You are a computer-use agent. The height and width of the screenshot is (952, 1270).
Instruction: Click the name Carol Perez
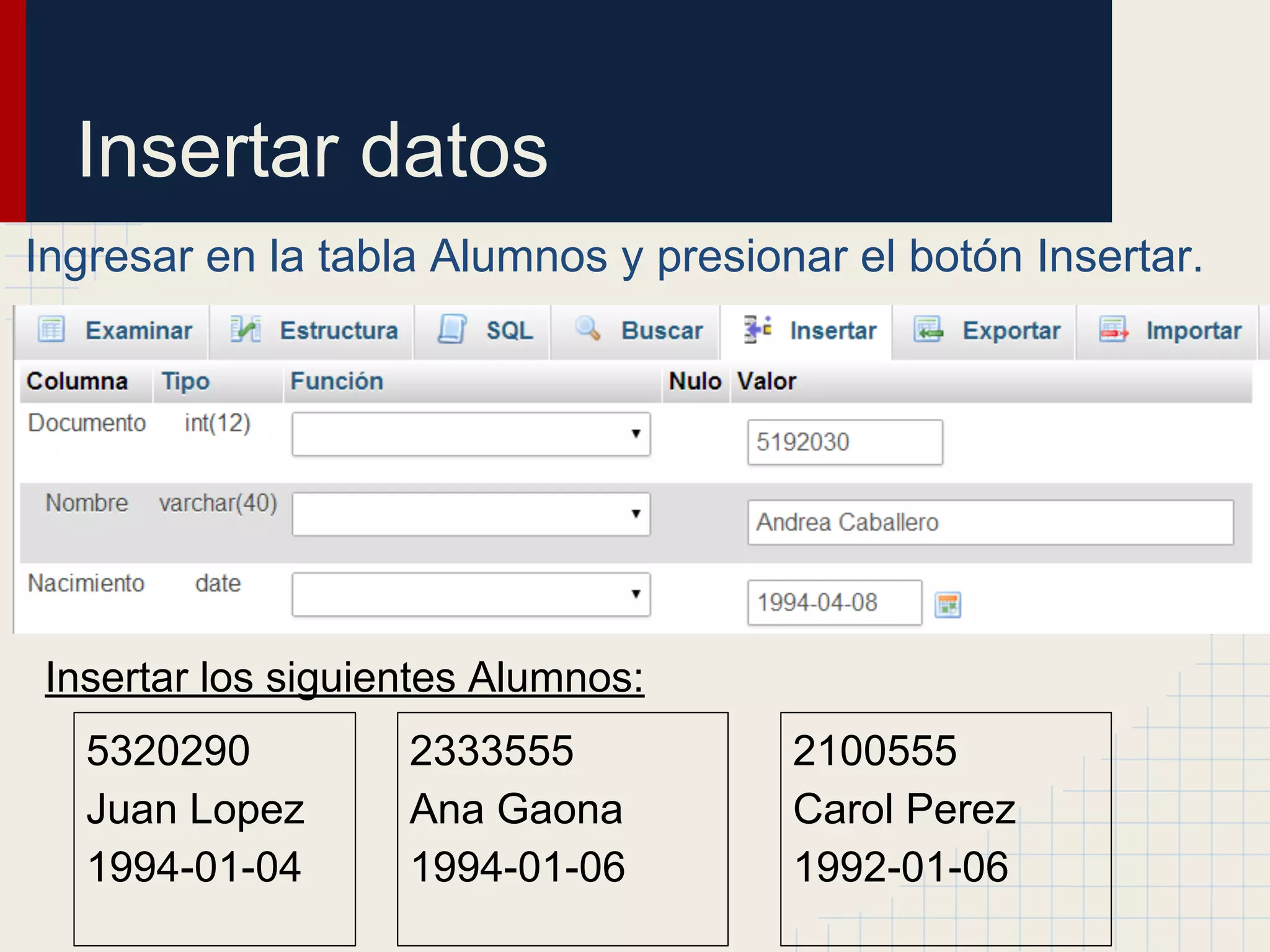pos(905,809)
